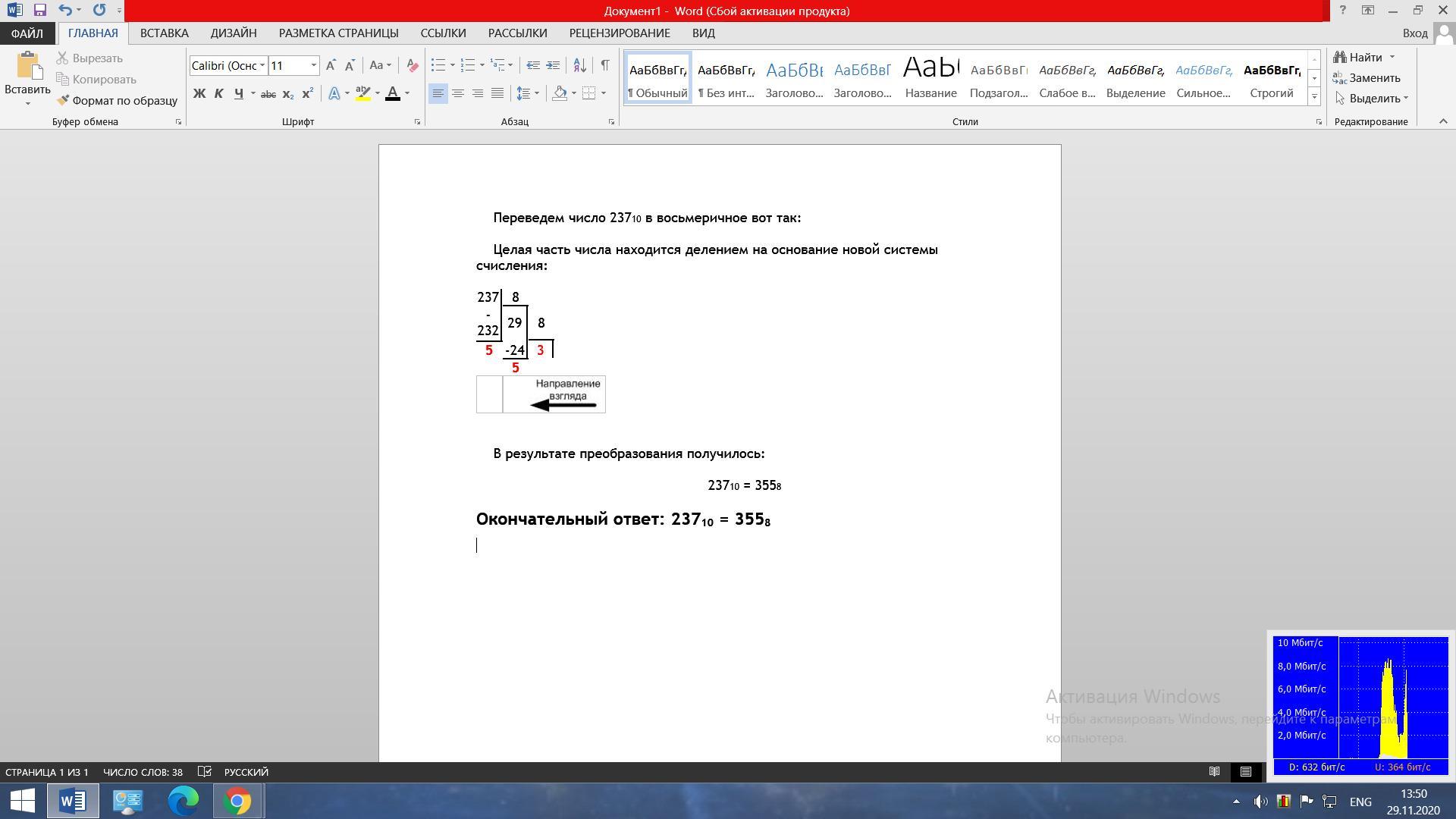Expand the Styles gallery more arrow
The width and height of the screenshot is (1456, 819).
coord(1314,96)
